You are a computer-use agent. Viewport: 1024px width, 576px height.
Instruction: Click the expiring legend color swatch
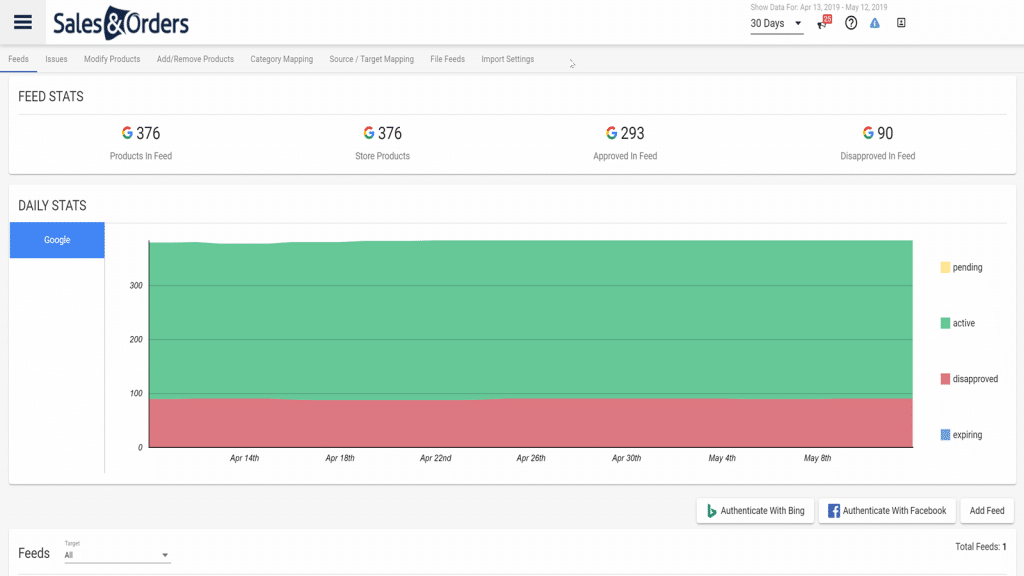point(945,435)
